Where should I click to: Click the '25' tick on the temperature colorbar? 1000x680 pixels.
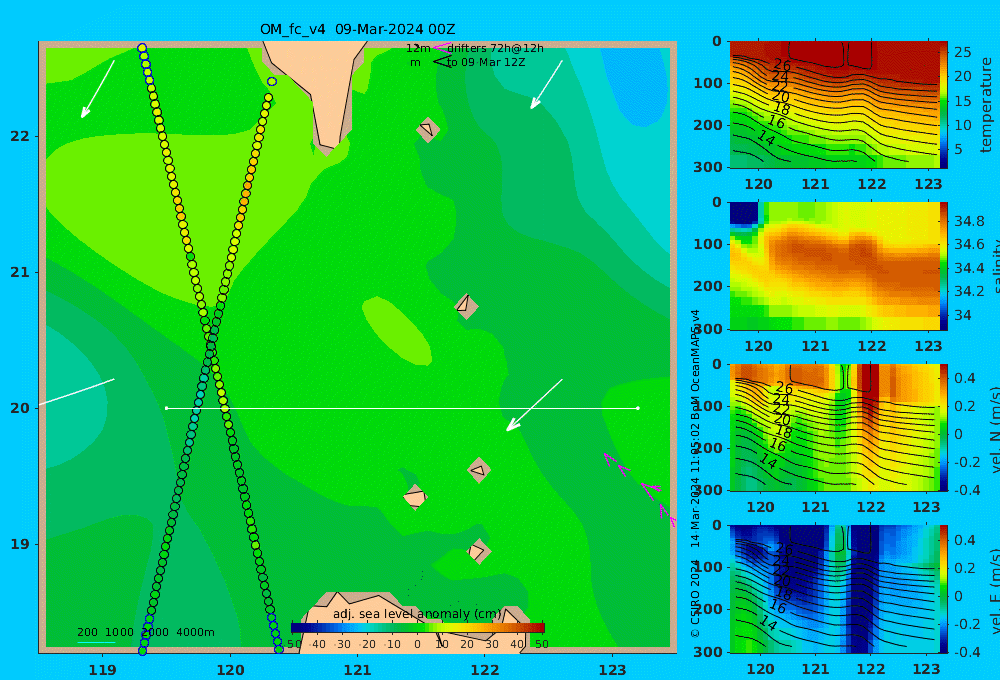point(962,52)
